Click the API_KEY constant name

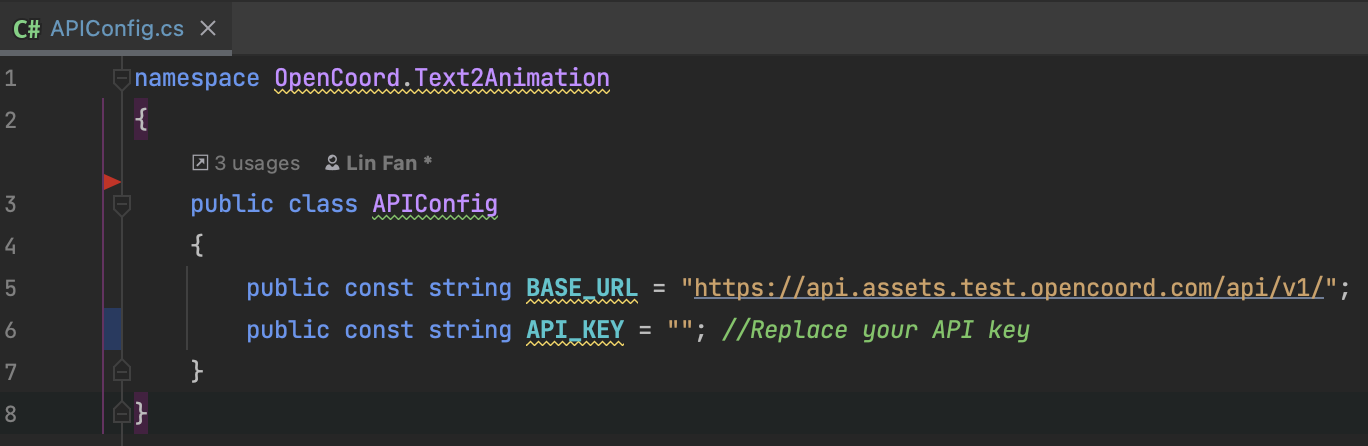pyautogui.click(x=575, y=330)
